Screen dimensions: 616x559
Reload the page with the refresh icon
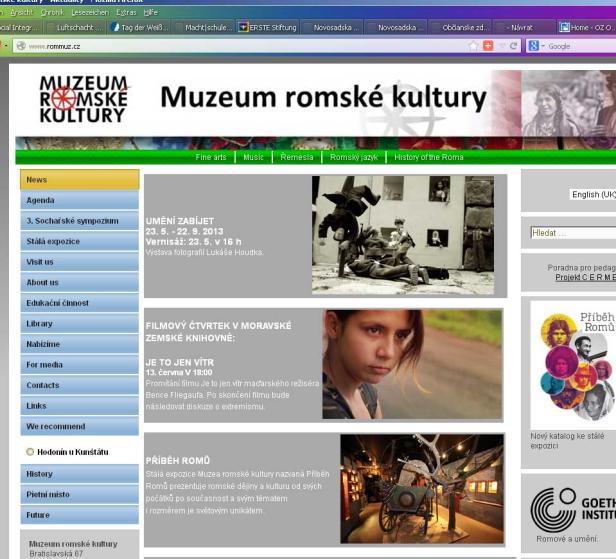click(513, 46)
